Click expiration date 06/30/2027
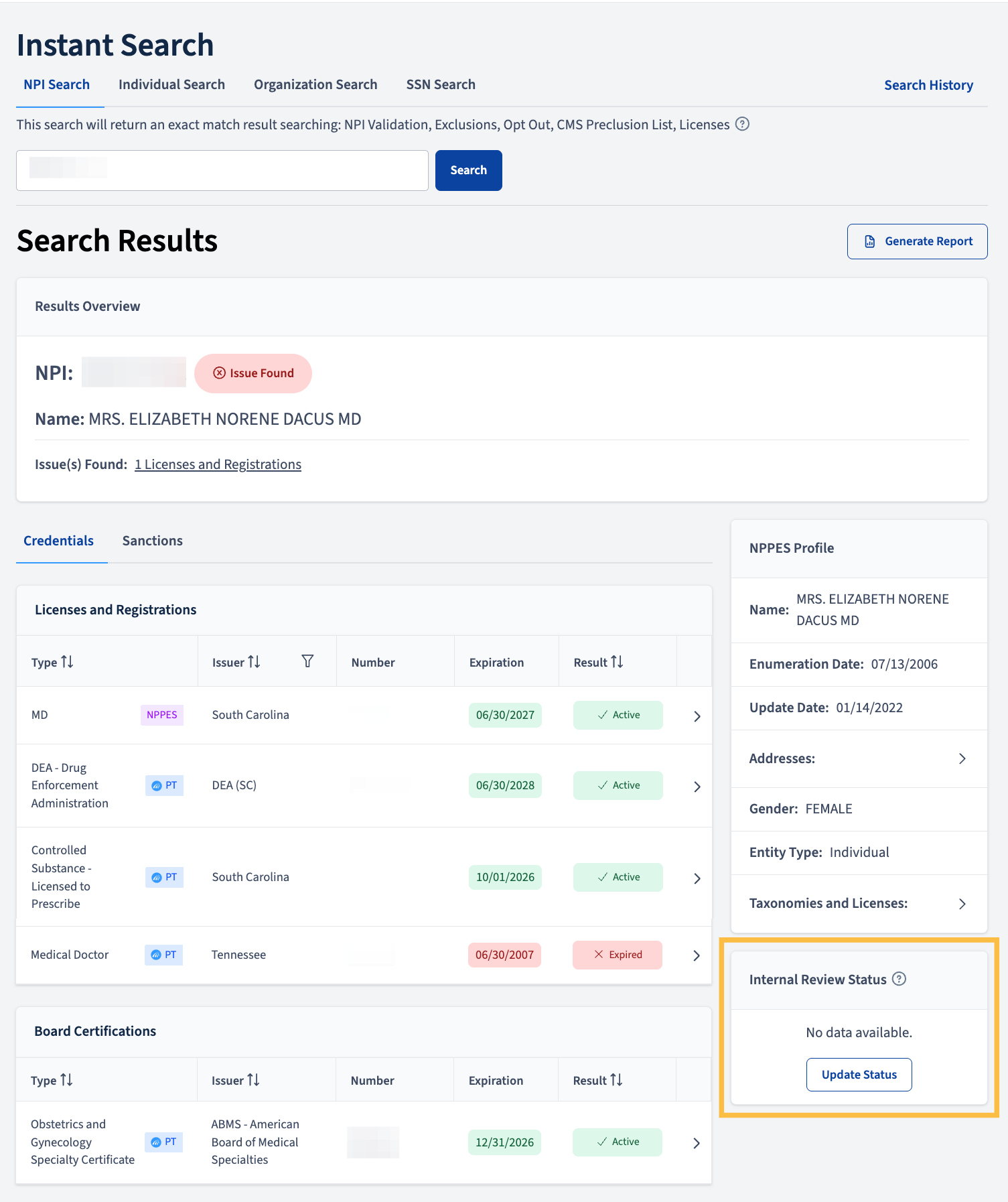Screen dimensions: 1008x1202 pyautogui.click(x=505, y=715)
